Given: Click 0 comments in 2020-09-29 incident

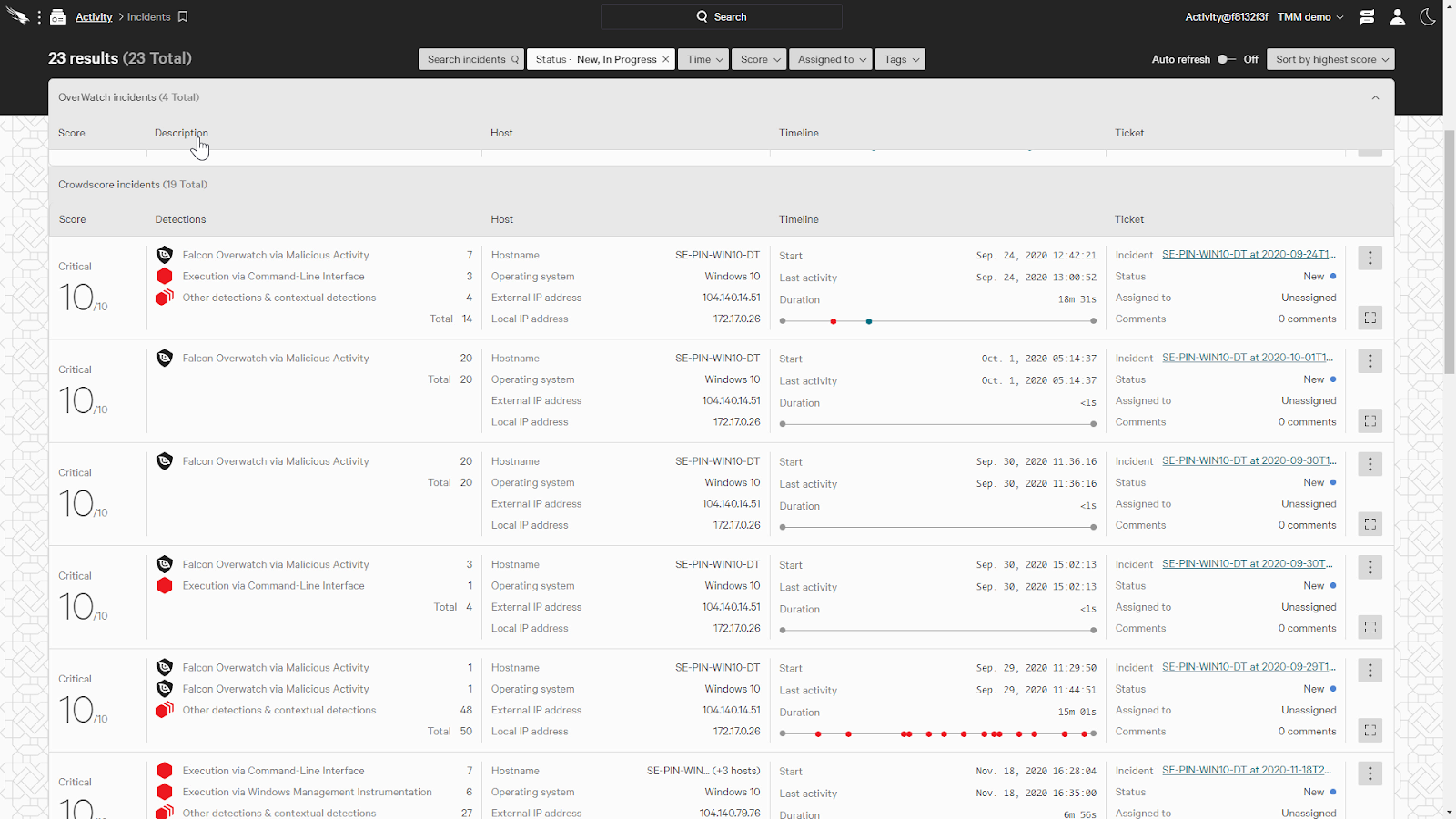Looking at the screenshot, I should (x=1307, y=731).
